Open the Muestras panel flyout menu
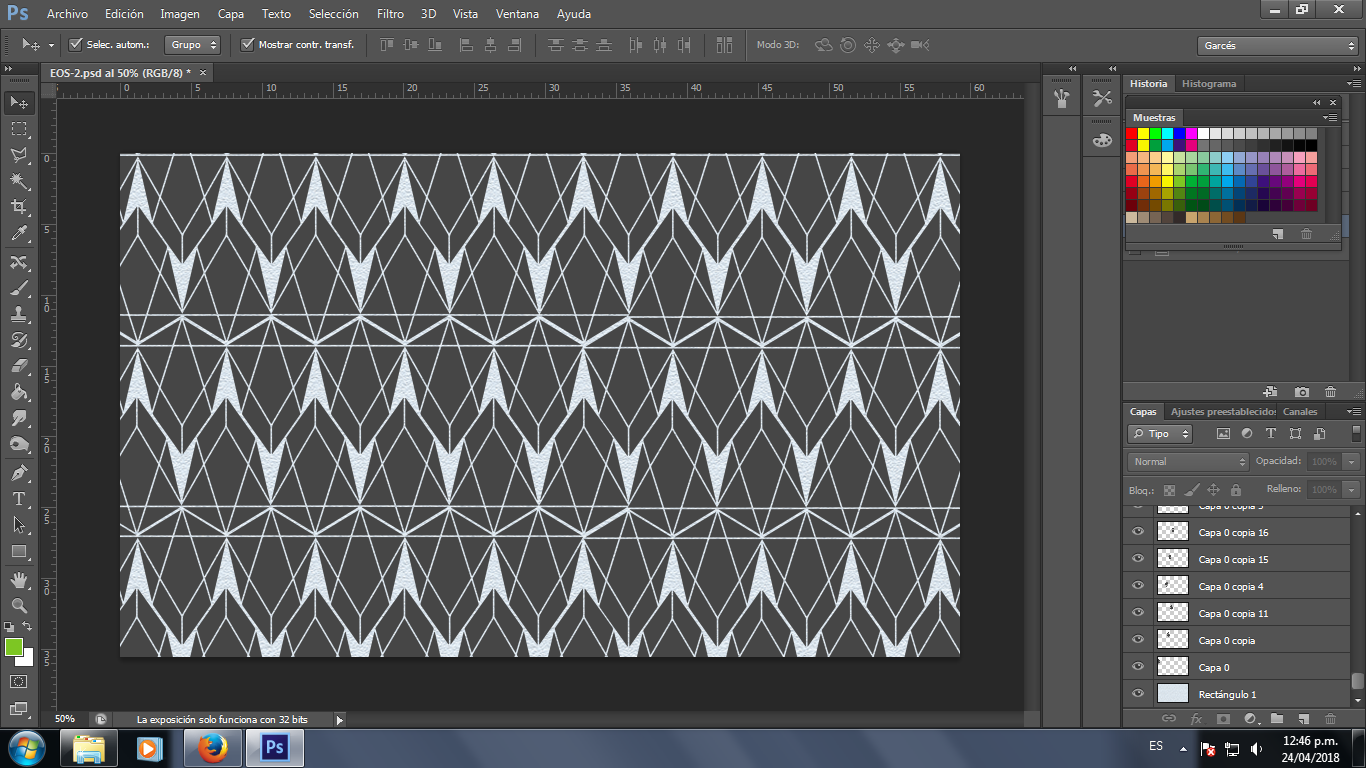The height and width of the screenshot is (768, 1366). click(1331, 117)
